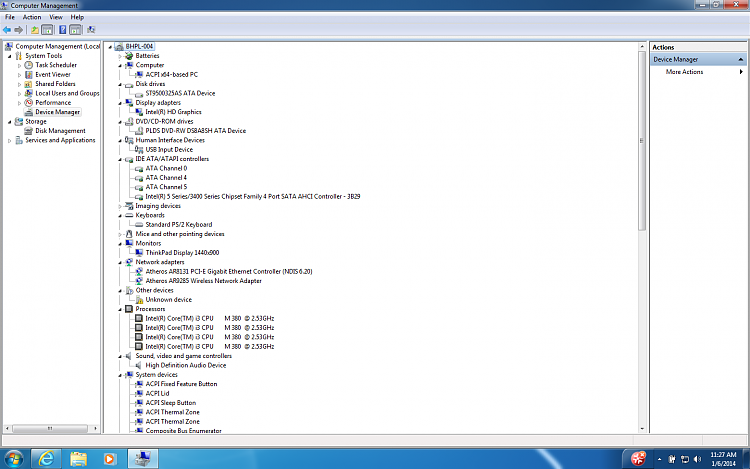
Task: Click the device list vertical scrollbar
Action: point(642,141)
